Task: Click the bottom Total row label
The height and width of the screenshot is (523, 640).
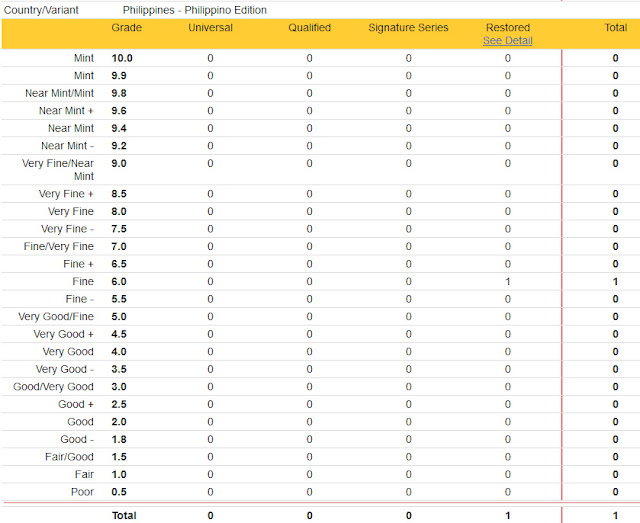Action: click(124, 515)
